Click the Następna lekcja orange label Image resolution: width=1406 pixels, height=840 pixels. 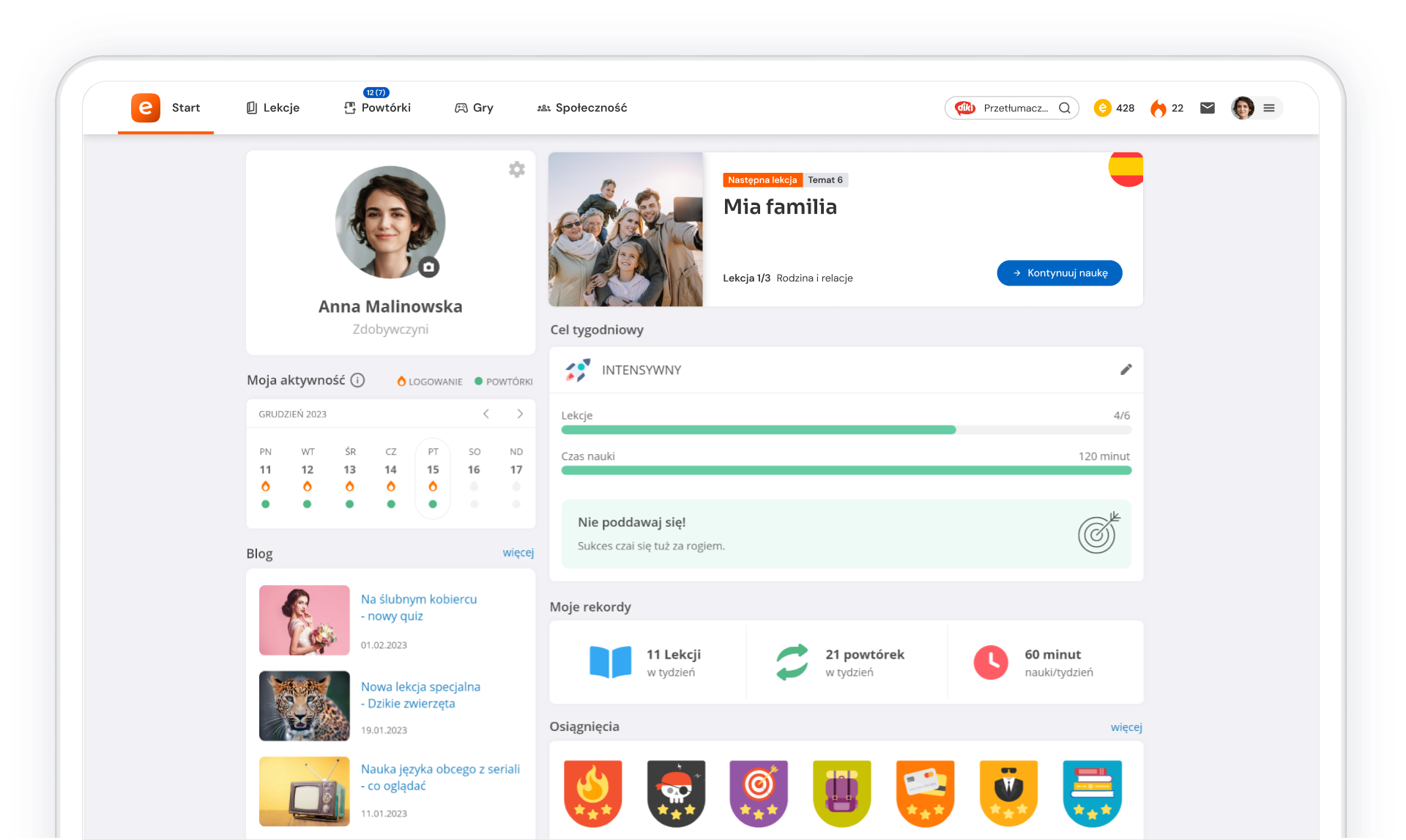(x=762, y=180)
